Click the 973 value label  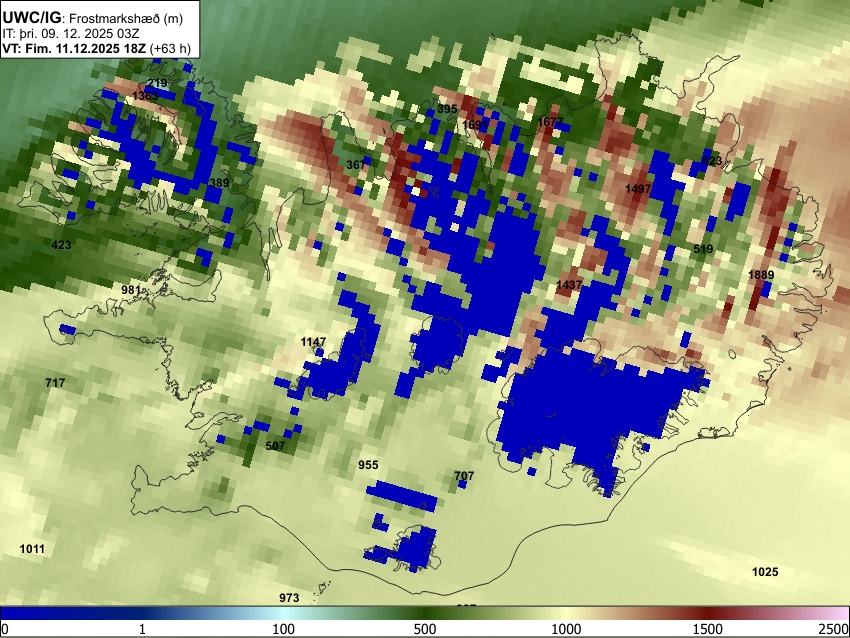tap(289, 598)
